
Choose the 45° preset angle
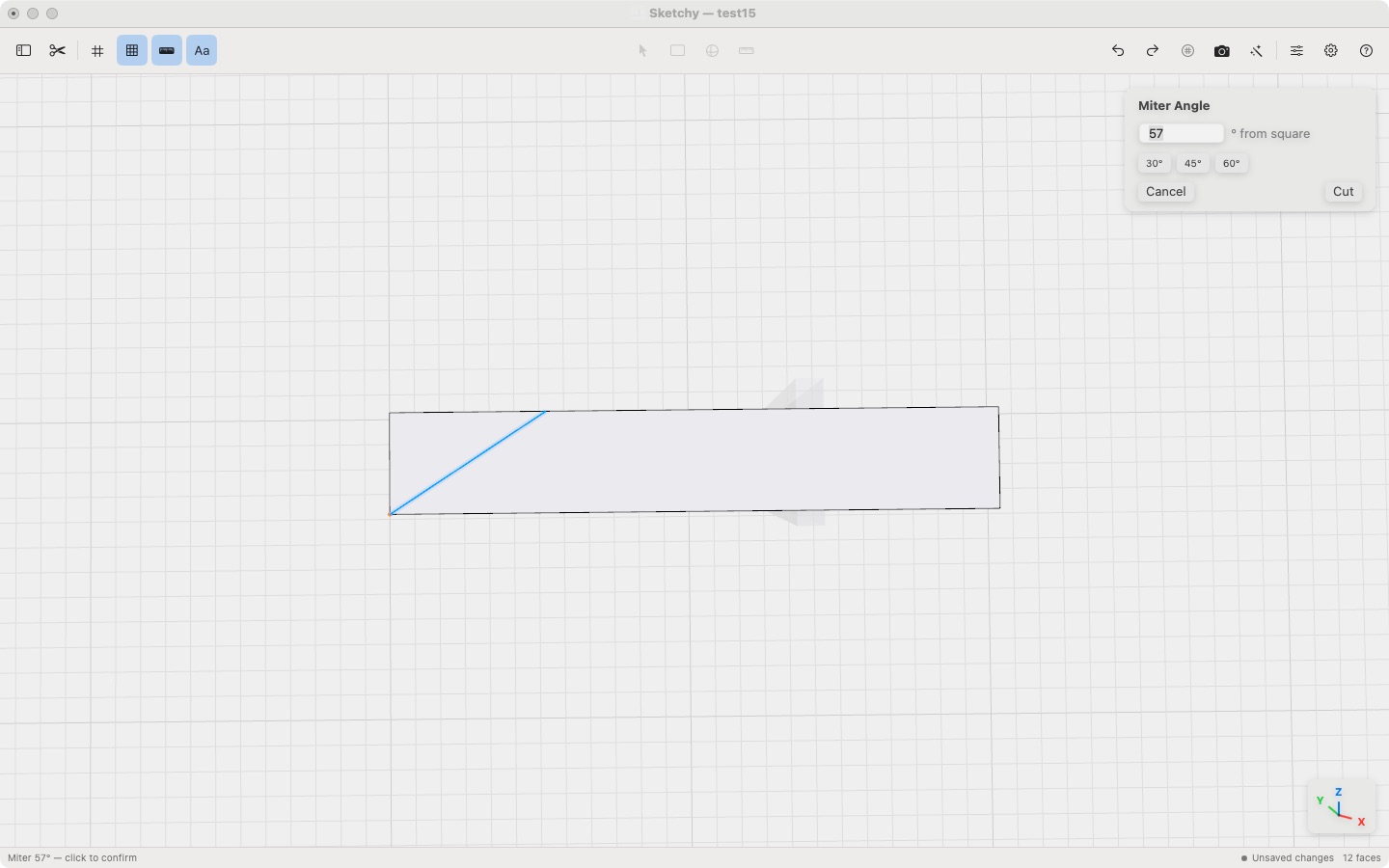point(1193,164)
